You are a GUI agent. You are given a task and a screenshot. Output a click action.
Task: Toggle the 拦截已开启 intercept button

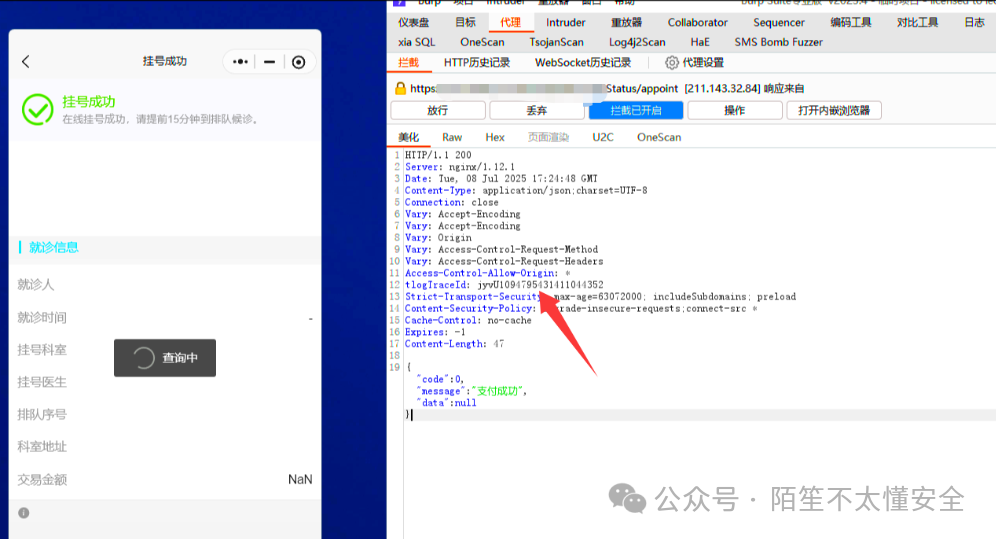coord(636,110)
